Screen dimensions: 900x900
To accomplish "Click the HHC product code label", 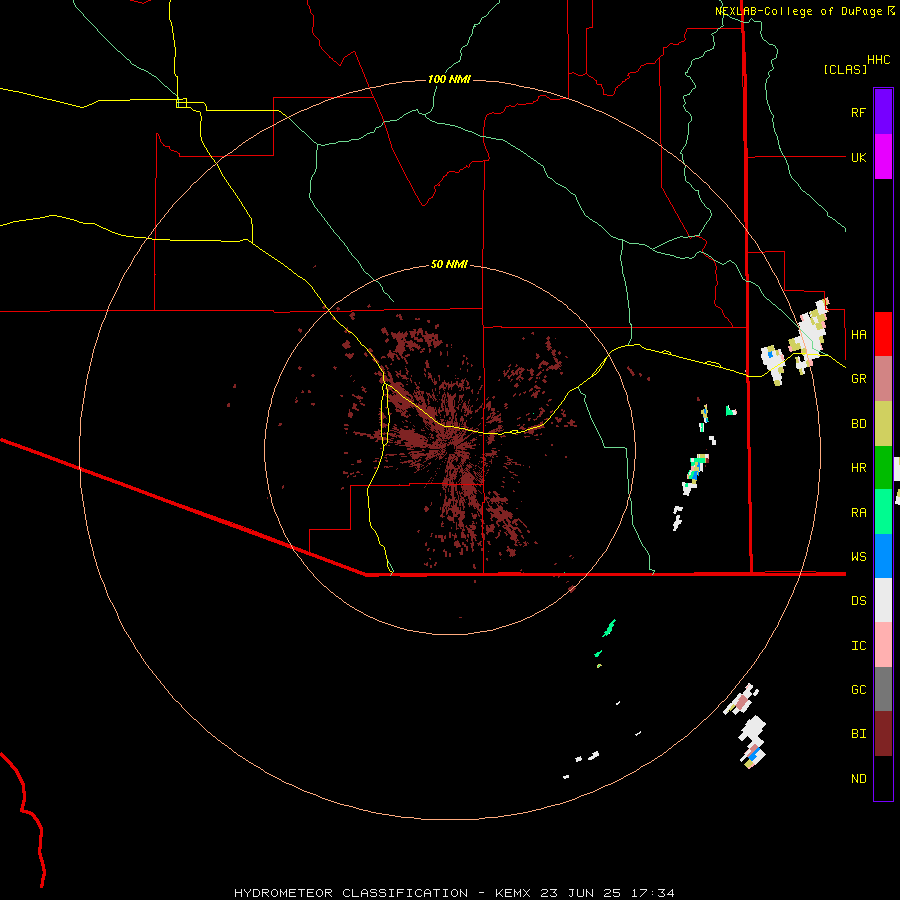I will 878,59.
